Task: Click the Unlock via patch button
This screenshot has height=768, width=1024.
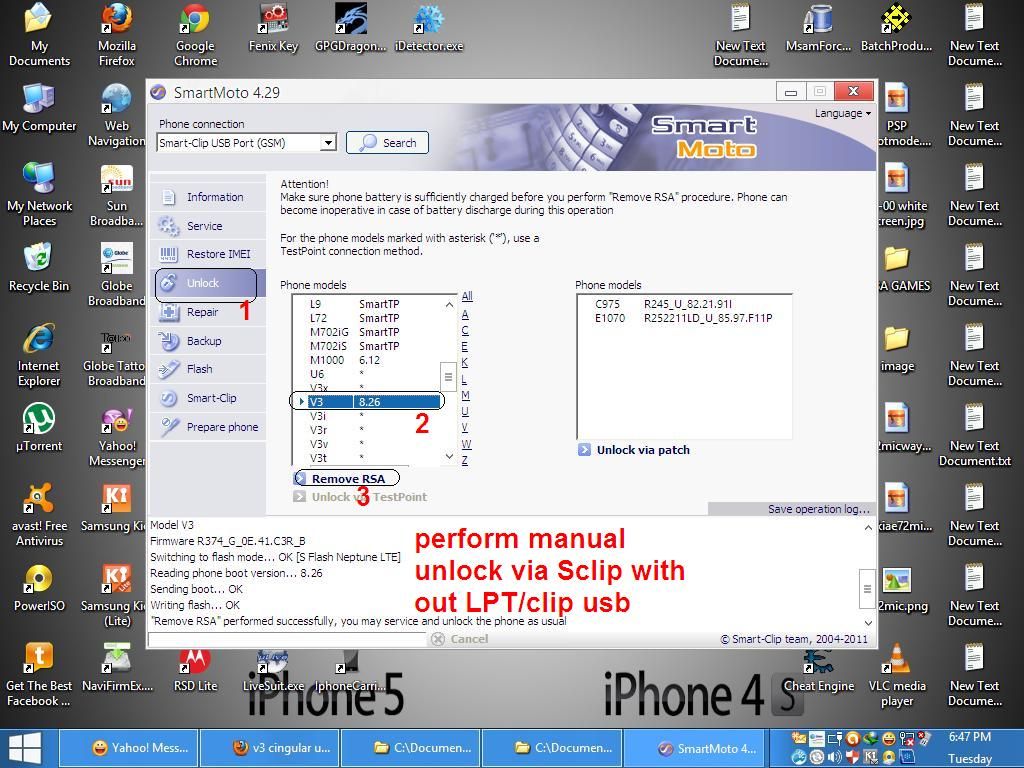Action: (x=634, y=450)
